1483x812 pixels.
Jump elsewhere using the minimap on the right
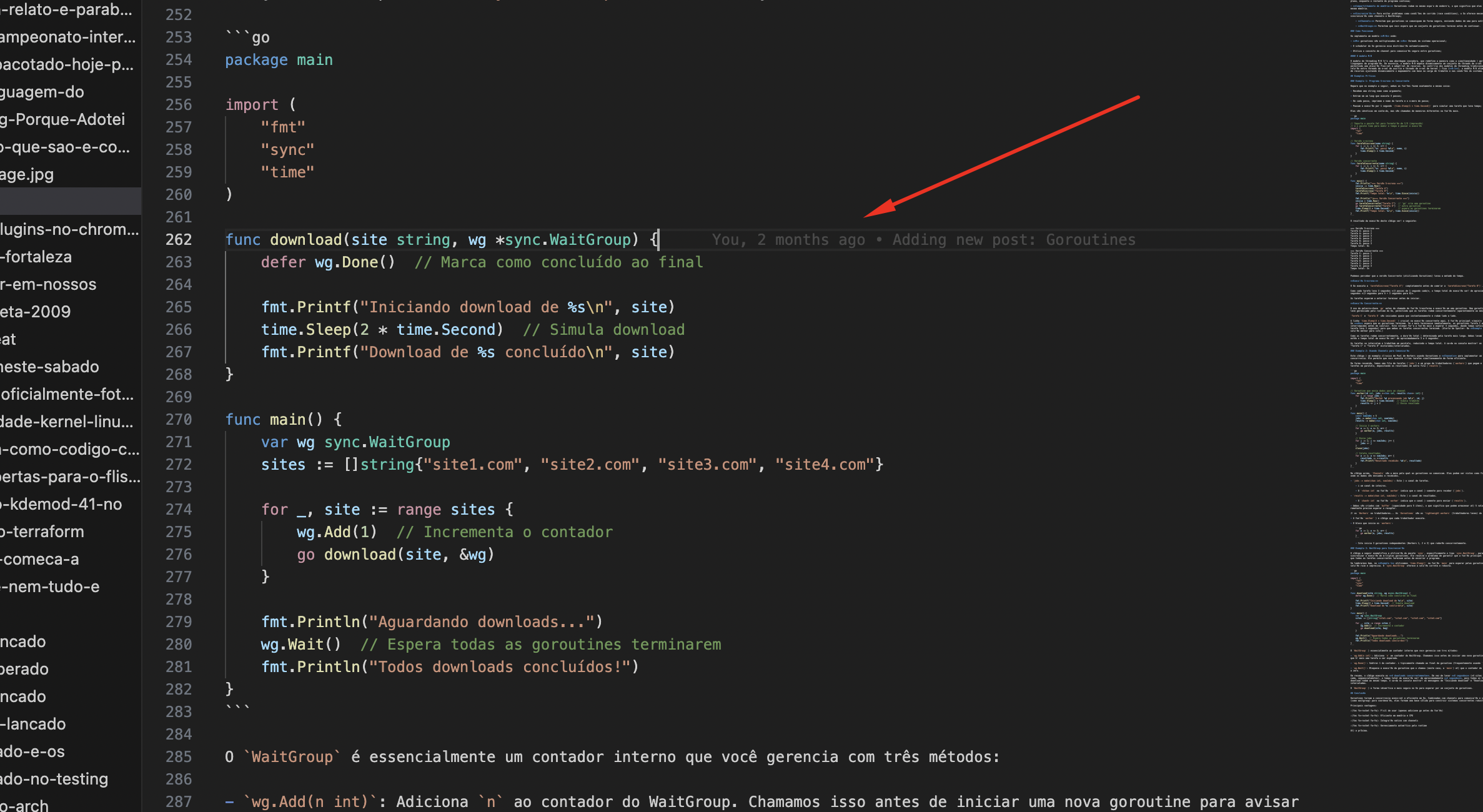tap(1415, 406)
